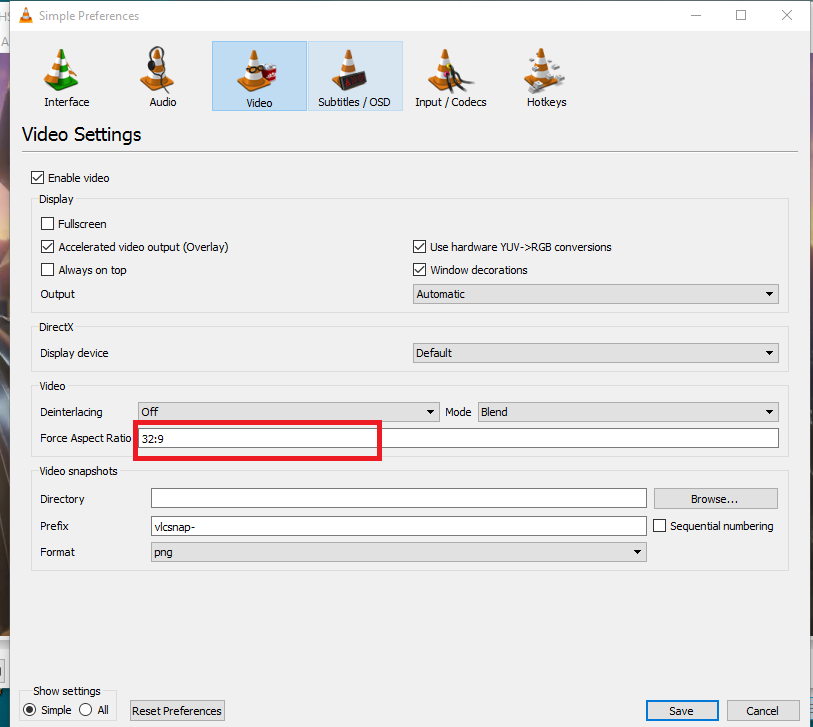The width and height of the screenshot is (813, 727).
Task: Click the VLC cone icon in the title bar
Action: coord(25,16)
